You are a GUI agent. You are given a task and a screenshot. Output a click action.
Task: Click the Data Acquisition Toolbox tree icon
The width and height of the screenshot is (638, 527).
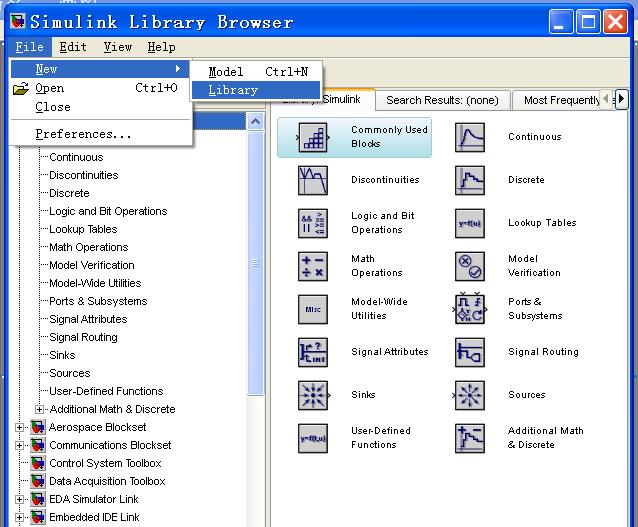38,481
